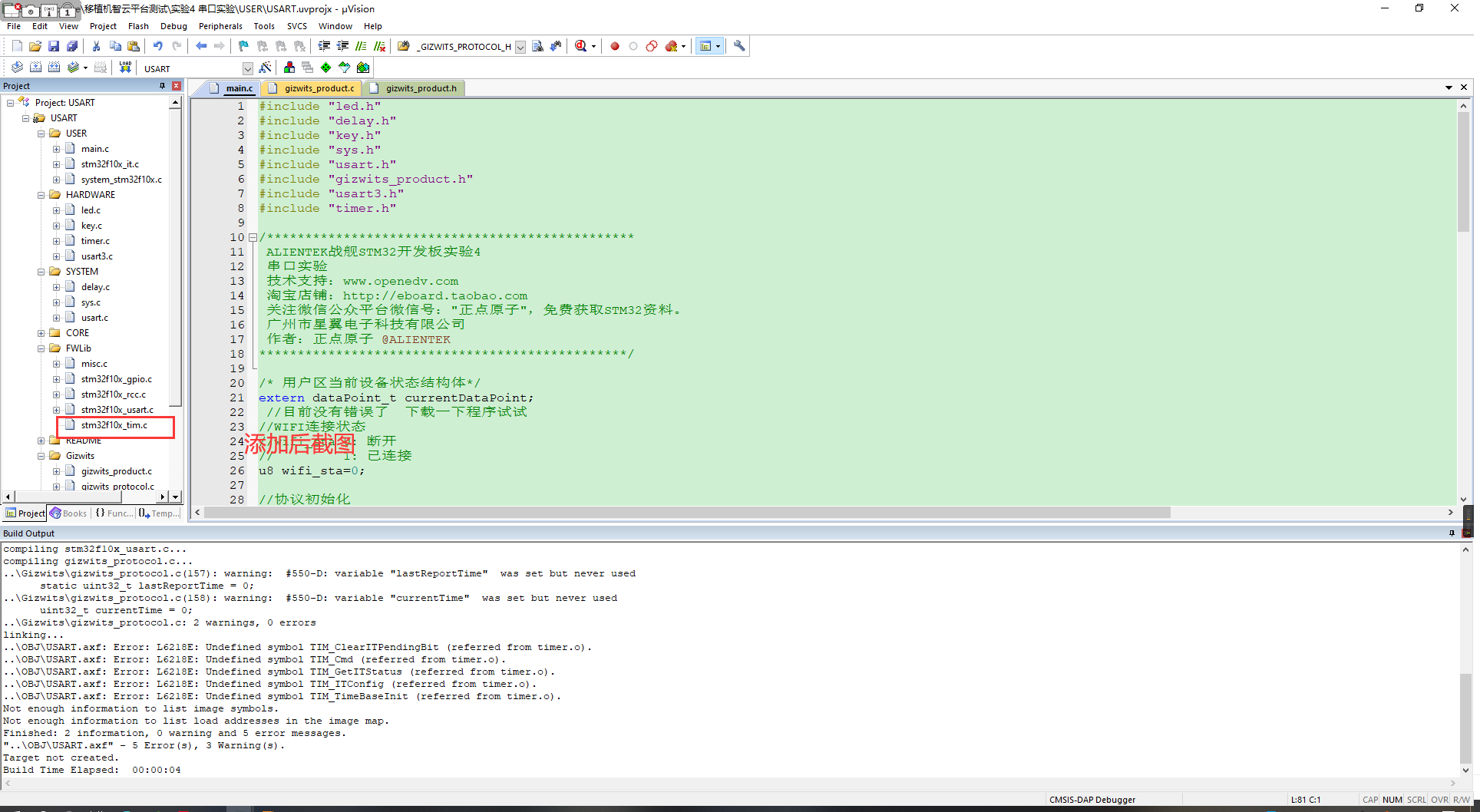Create a new file with New icon

click(17, 46)
